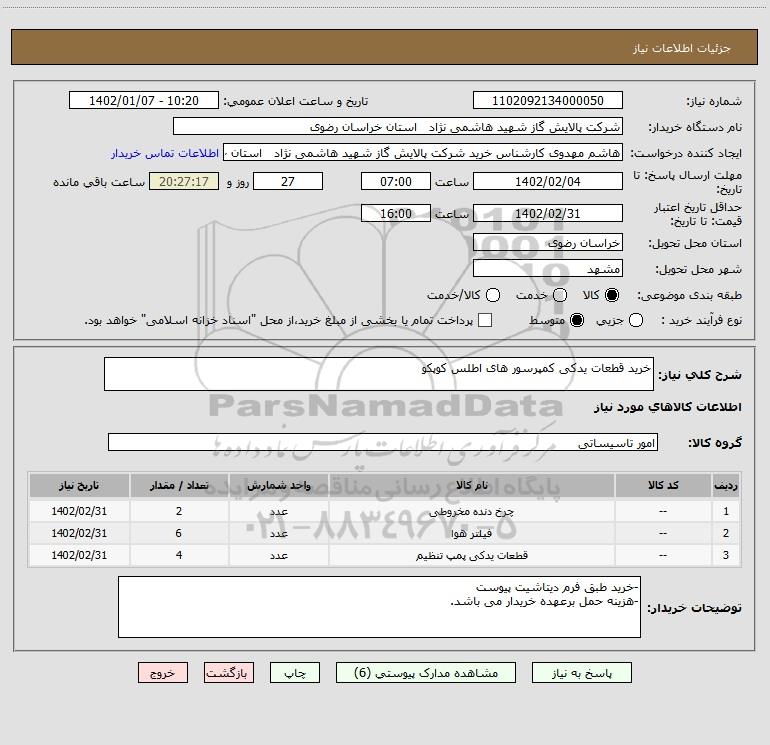Screen dimensions: 770x745
Task: Click quantity 6 in فیلتر هوا row
Action: (179, 533)
